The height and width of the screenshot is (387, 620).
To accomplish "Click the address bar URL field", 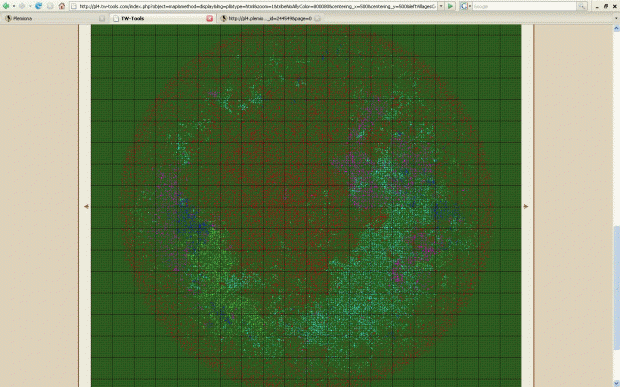I will pyautogui.click(x=253, y=6).
